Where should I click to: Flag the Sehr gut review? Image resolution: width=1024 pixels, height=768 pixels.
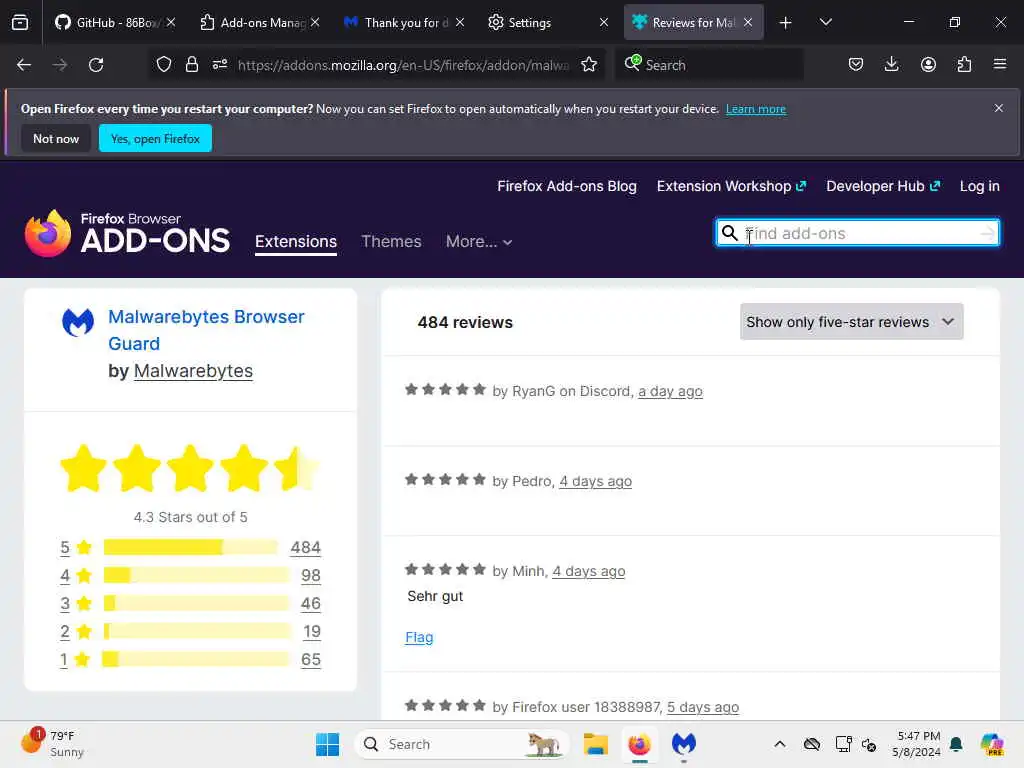pos(419,637)
